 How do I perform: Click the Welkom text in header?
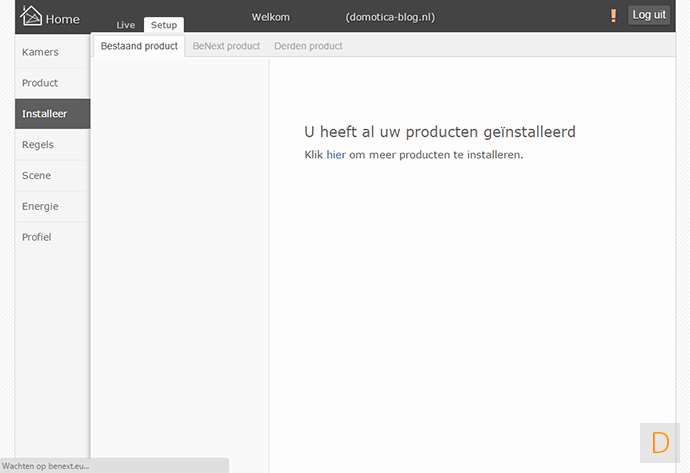pos(270,17)
